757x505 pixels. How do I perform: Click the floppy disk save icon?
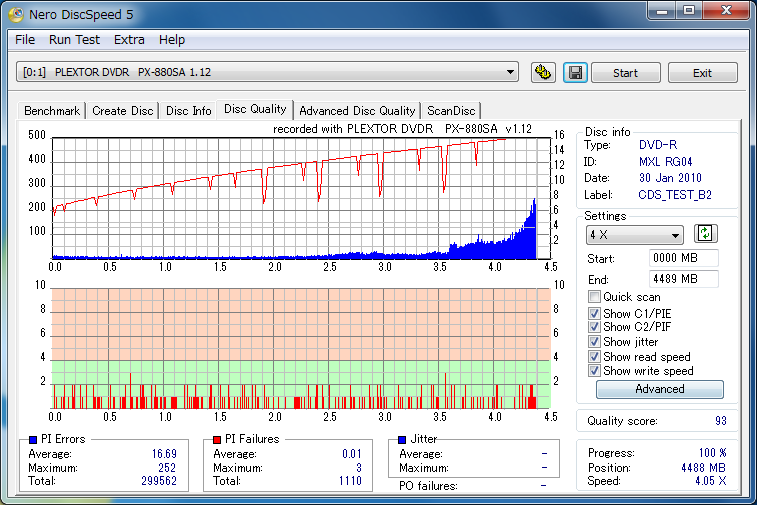click(x=574, y=73)
